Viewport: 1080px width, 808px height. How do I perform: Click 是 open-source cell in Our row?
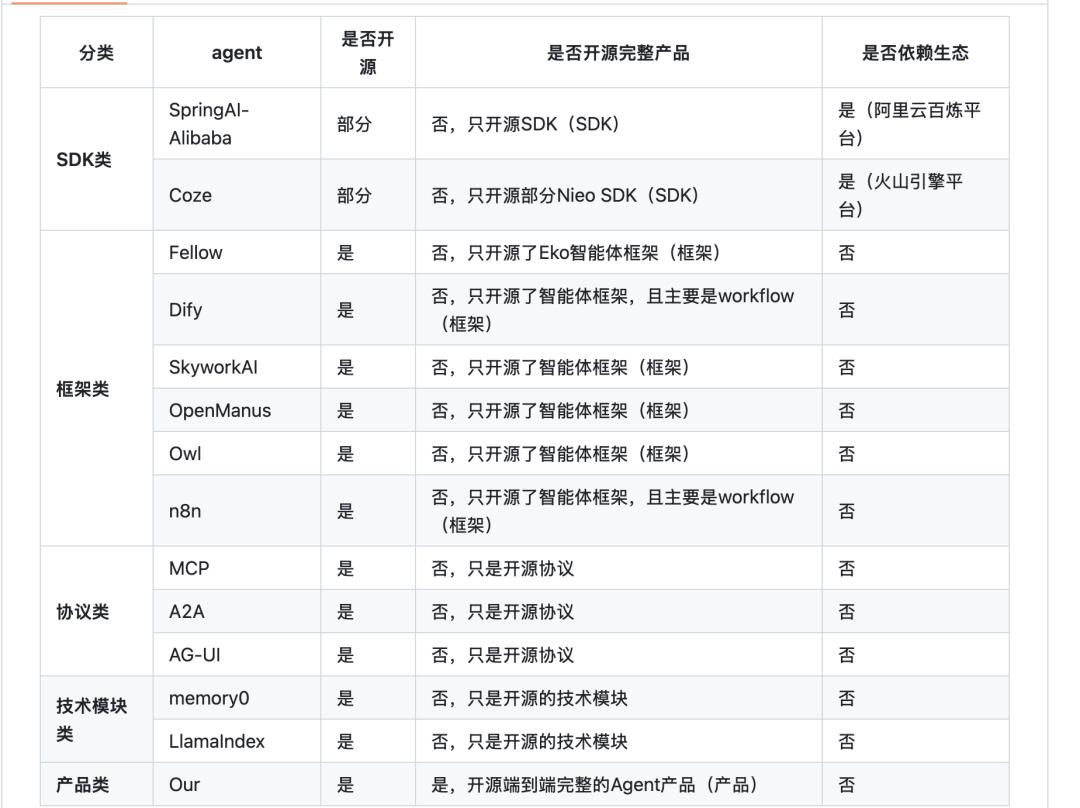(368, 785)
